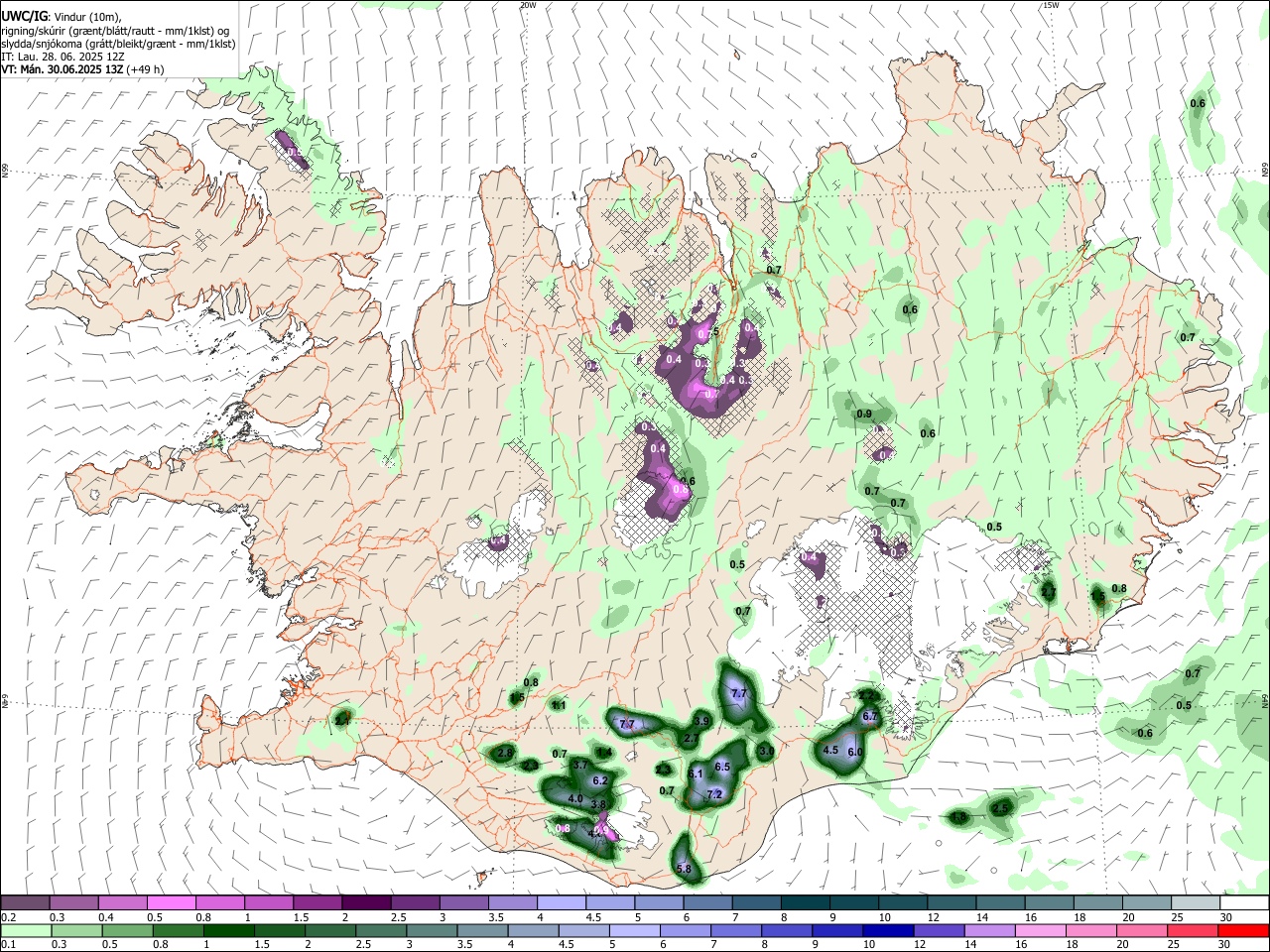Pick the bright red swatch of the rain scale
Image resolution: width=1270 pixels, height=952 pixels.
tap(1243, 931)
